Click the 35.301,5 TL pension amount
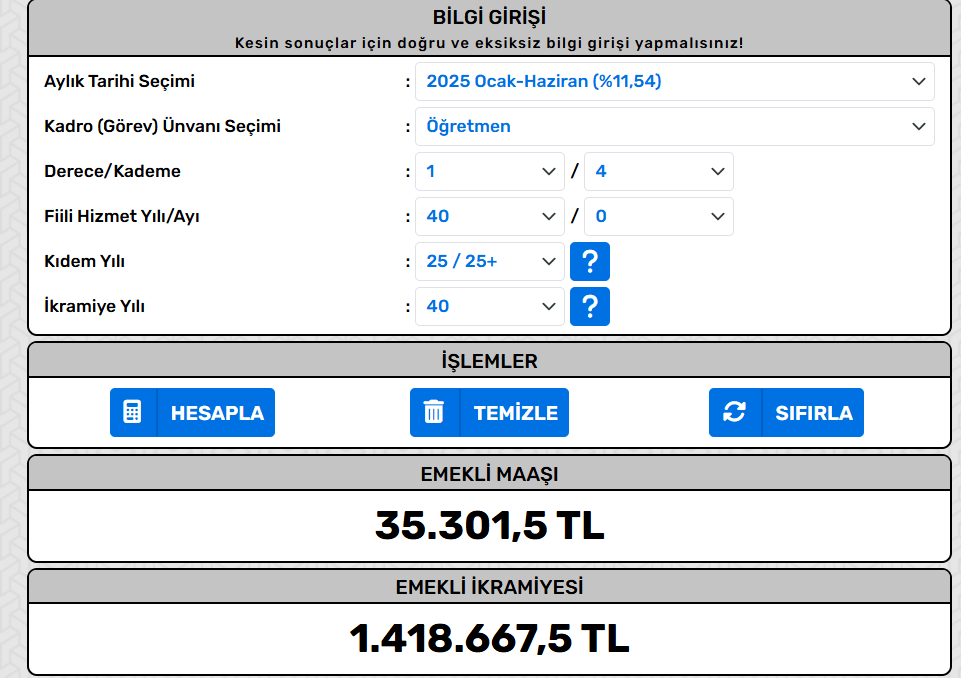This screenshot has width=961, height=678. 490,526
